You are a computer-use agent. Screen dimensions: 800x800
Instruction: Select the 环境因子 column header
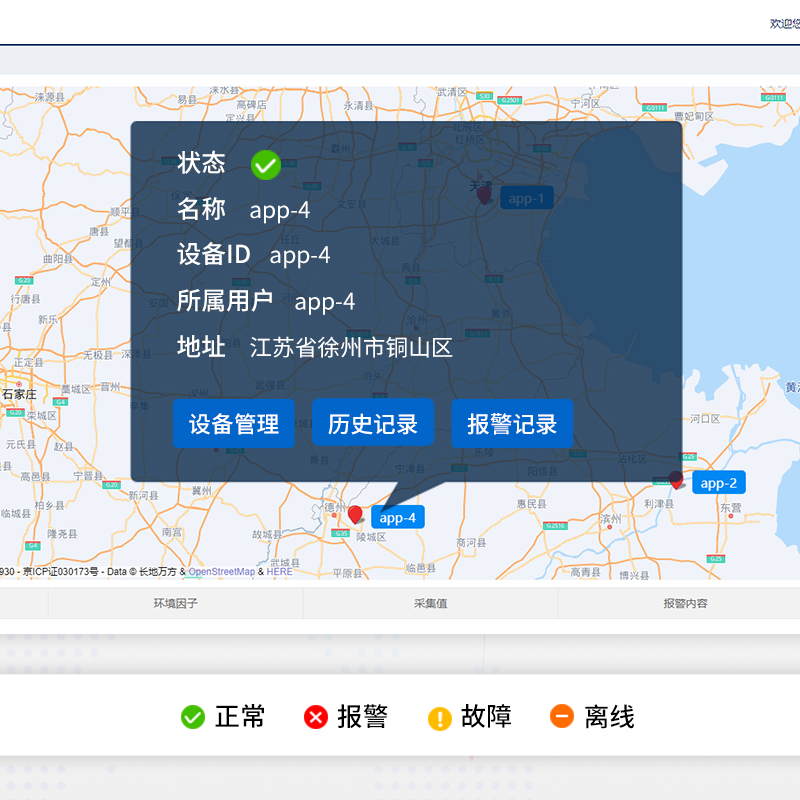click(175, 604)
